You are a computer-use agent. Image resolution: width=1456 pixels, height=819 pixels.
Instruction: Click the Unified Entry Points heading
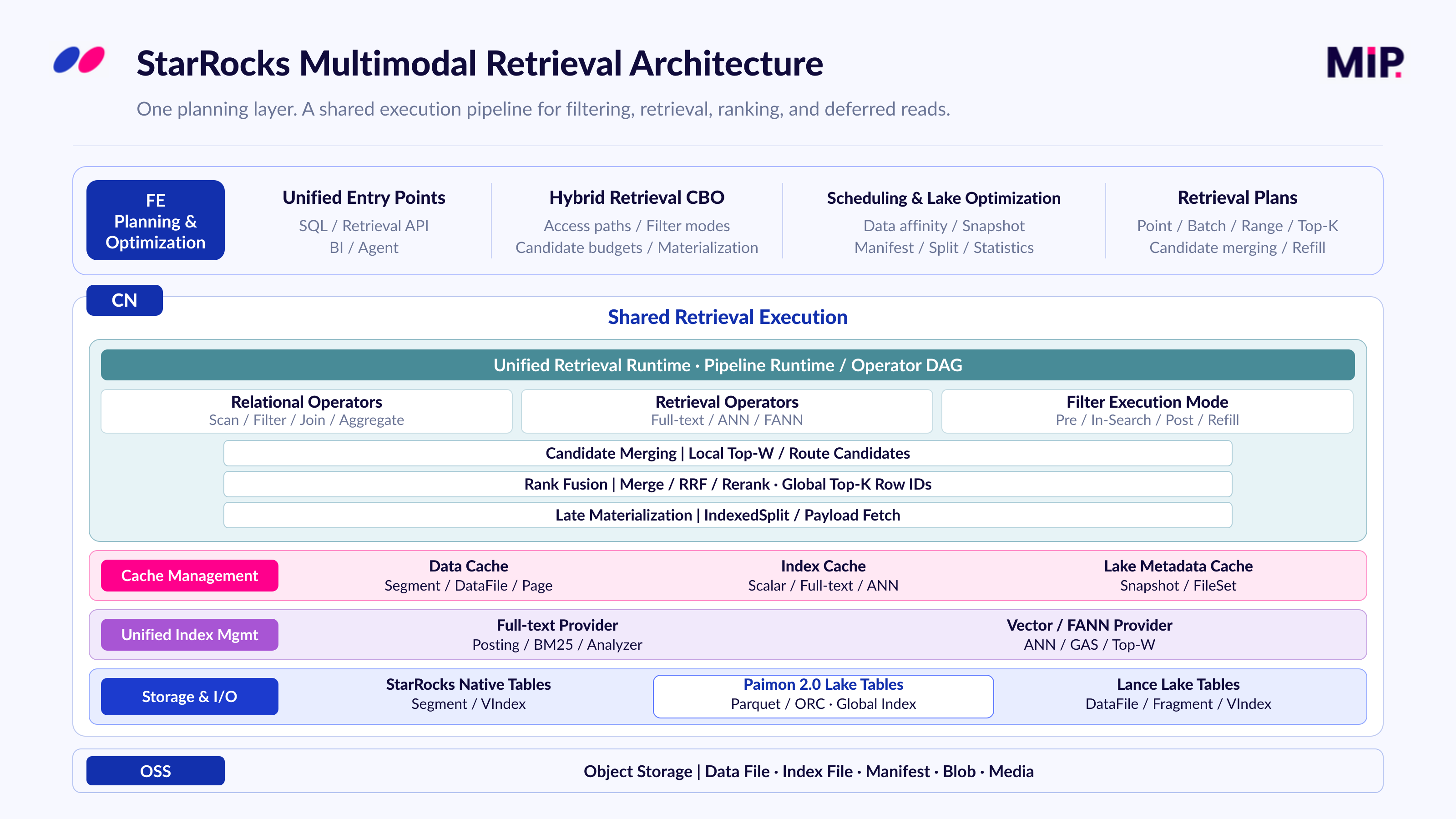(x=364, y=198)
